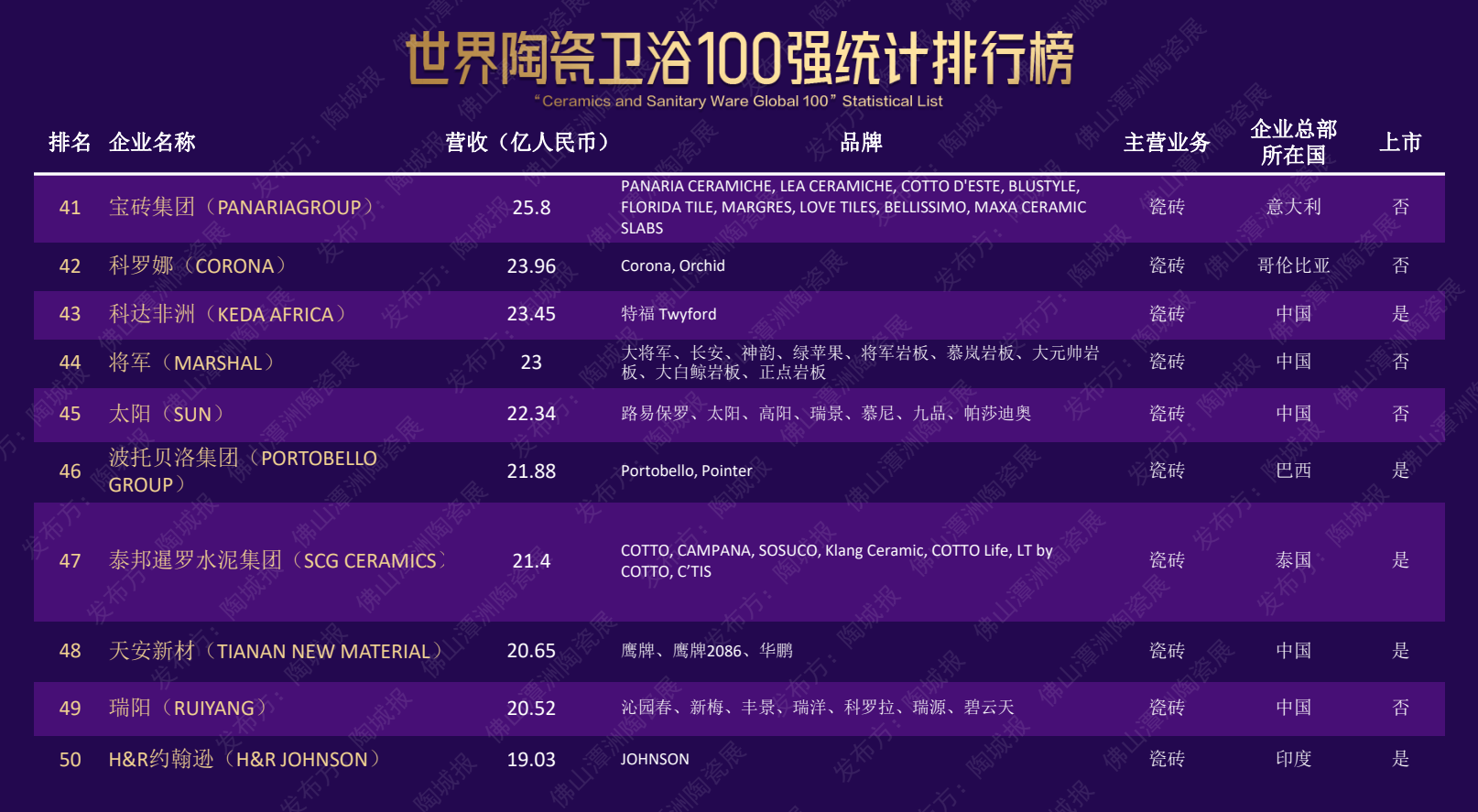The width and height of the screenshot is (1478, 812).
Task: Click the 企业总部所在国 column header
Action: pos(1293,142)
